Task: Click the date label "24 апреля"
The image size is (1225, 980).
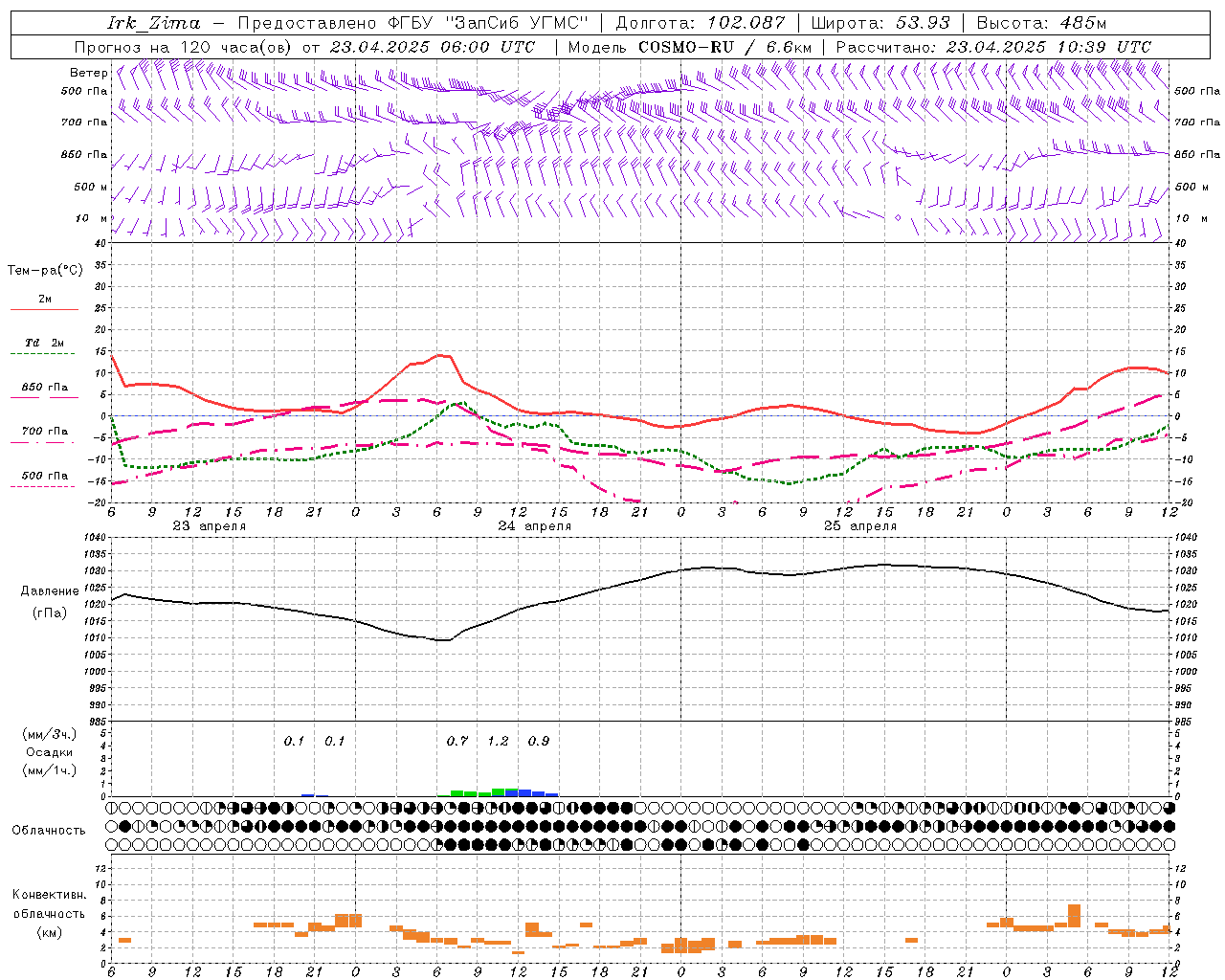Action: 534,526
